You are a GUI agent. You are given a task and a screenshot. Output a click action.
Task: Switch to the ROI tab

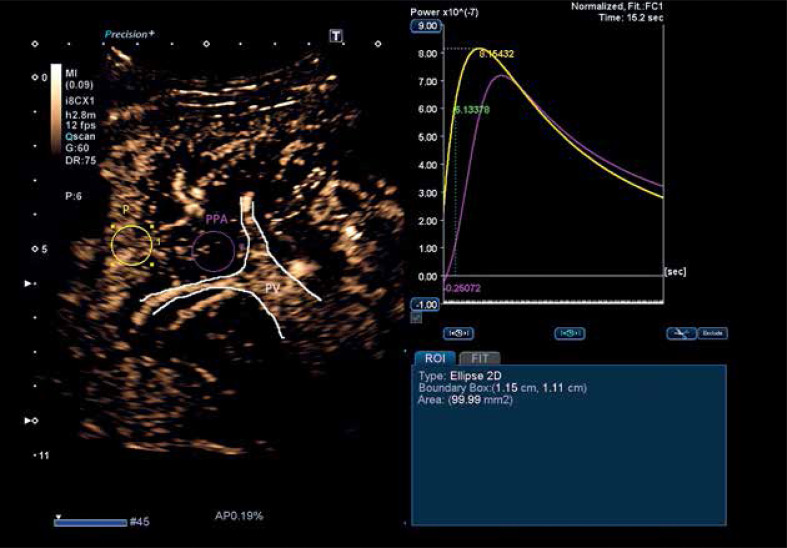pos(434,357)
